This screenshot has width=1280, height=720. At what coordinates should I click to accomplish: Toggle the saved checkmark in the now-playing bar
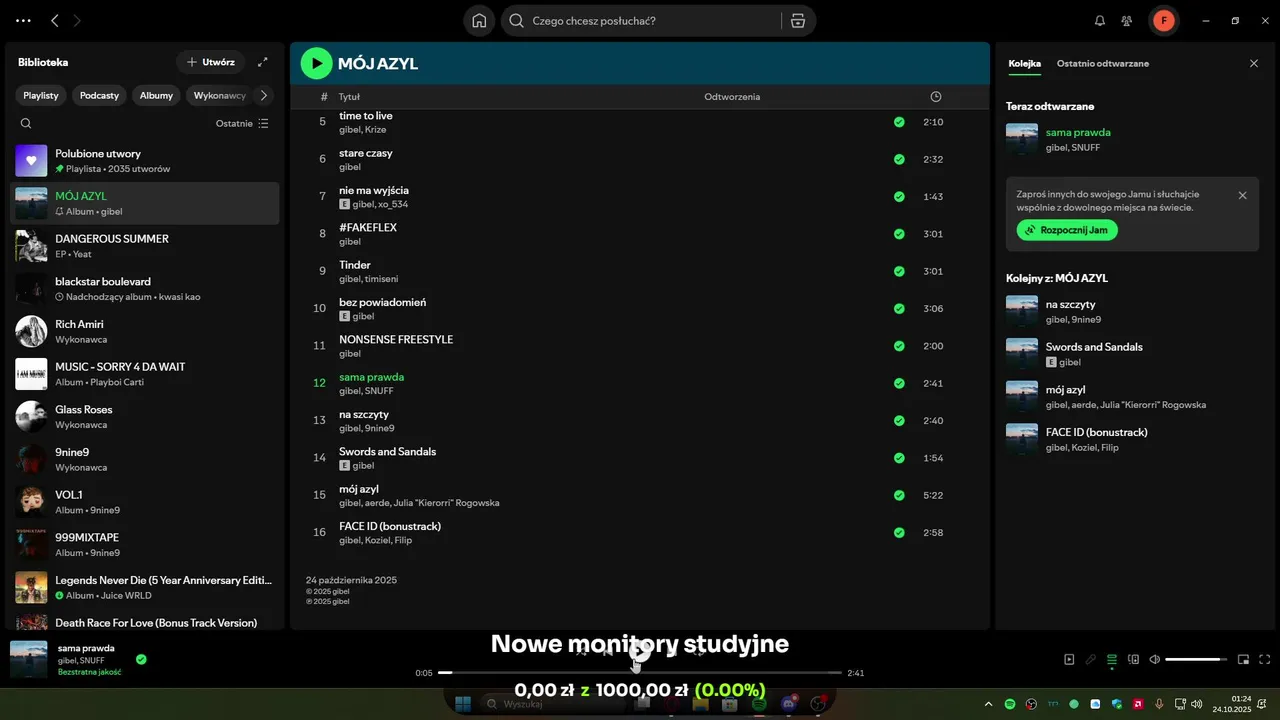pos(141,659)
